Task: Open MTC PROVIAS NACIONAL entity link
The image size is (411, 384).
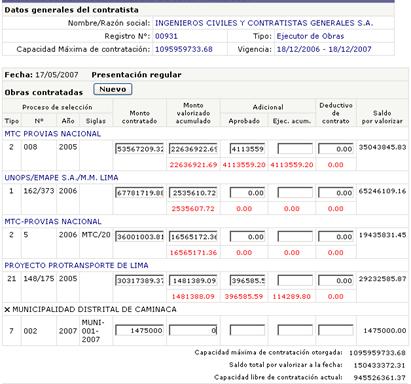Action: [53, 134]
